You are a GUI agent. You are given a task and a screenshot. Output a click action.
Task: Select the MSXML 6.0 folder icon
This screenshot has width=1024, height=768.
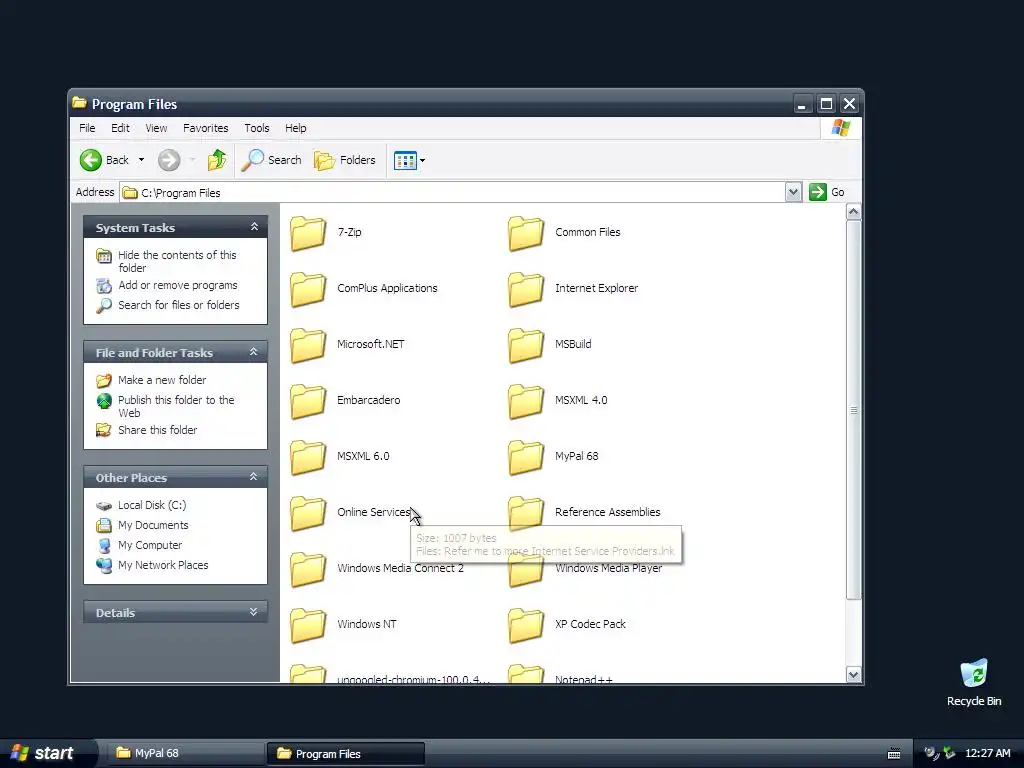[308, 456]
